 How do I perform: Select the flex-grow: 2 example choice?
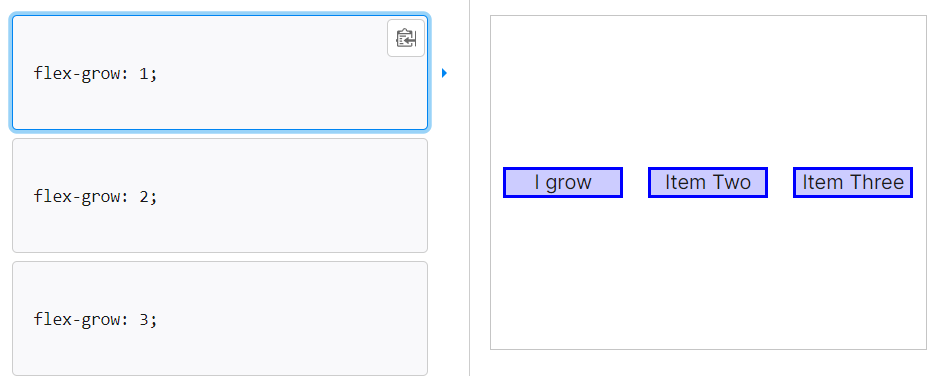point(220,196)
